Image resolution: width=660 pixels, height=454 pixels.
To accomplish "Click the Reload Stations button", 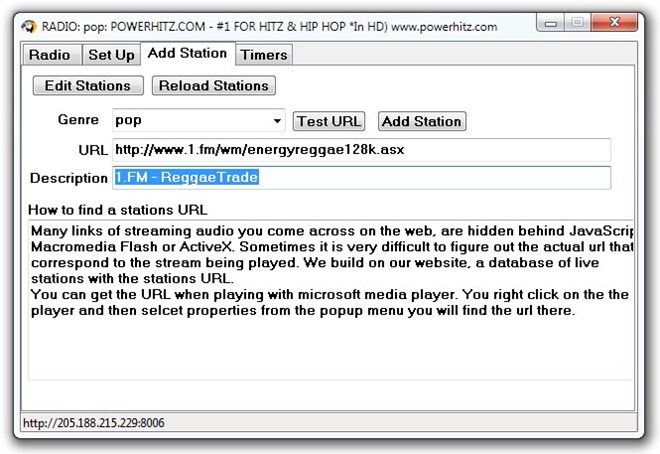I will pos(213,85).
